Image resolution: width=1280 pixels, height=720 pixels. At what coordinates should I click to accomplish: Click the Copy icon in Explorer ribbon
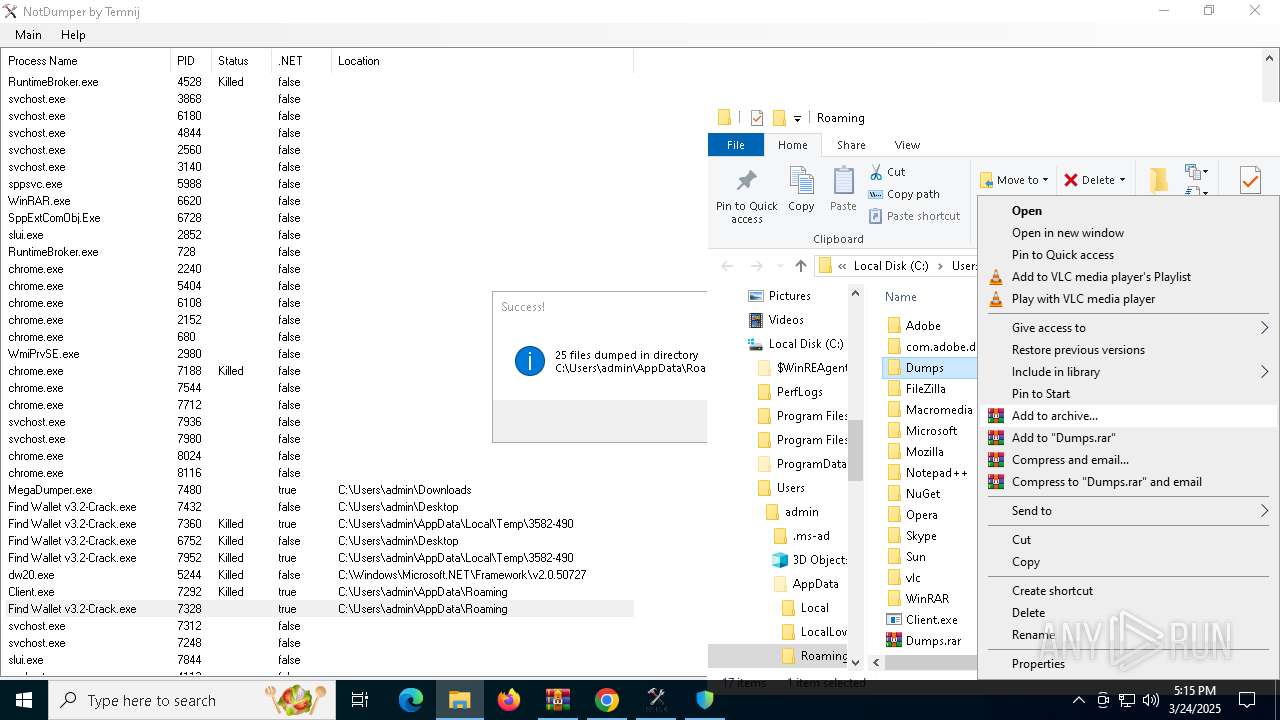tap(801, 190)
